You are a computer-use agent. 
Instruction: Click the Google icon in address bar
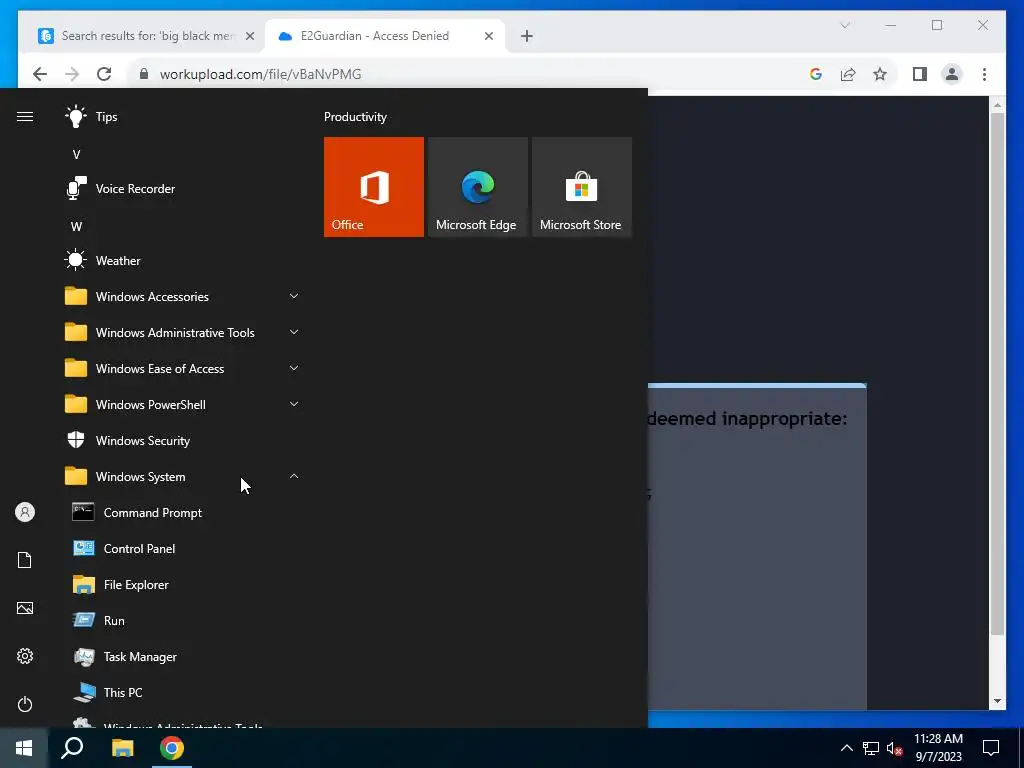pos(816,74)
